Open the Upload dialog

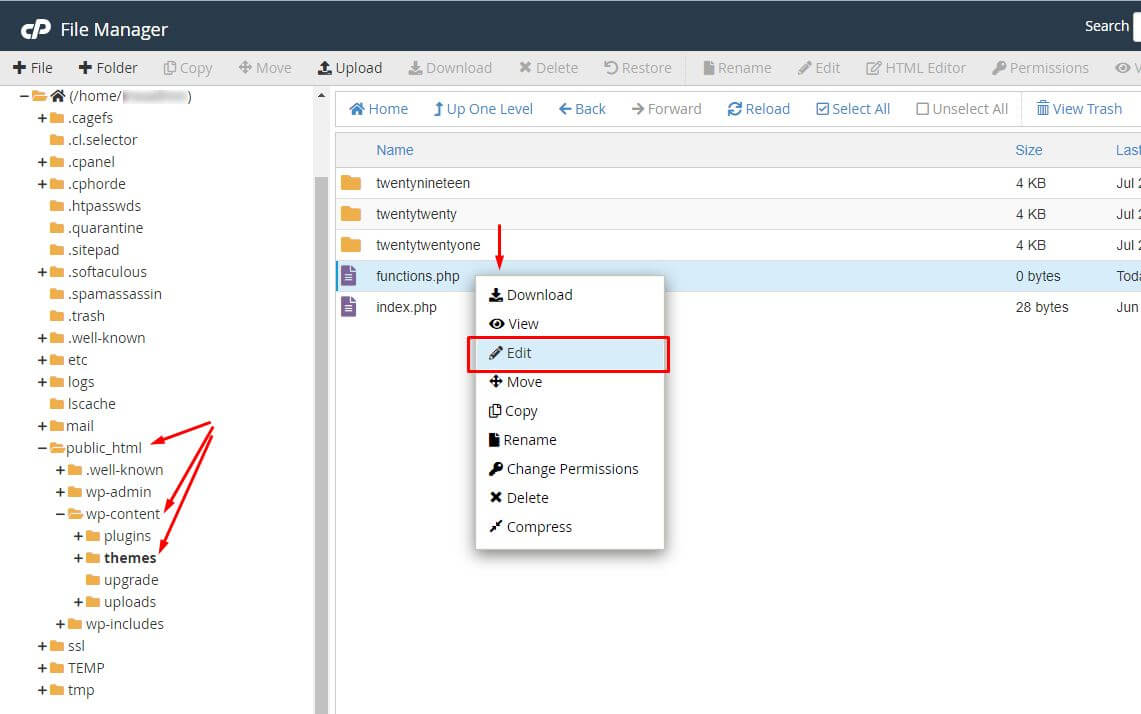pyautogui.click(x=350, y=68)
